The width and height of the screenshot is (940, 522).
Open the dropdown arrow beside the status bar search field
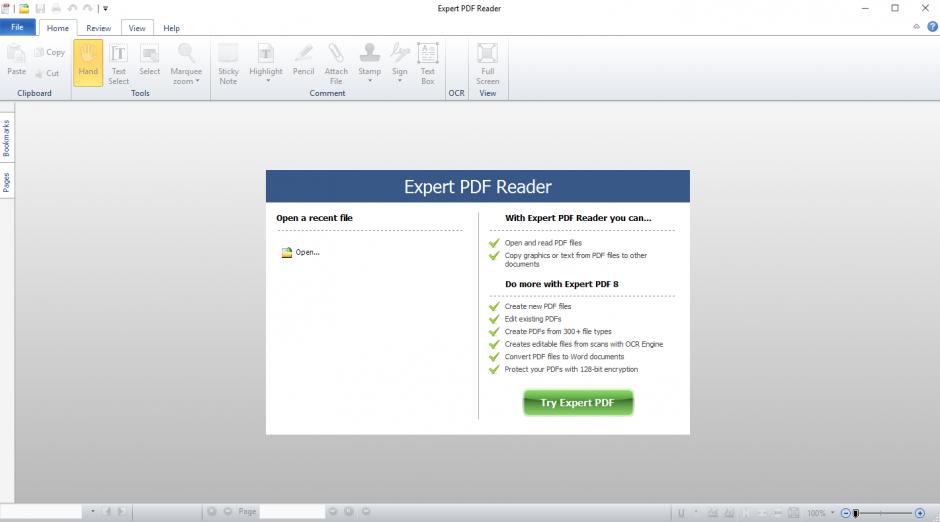[x=92, y=511]
